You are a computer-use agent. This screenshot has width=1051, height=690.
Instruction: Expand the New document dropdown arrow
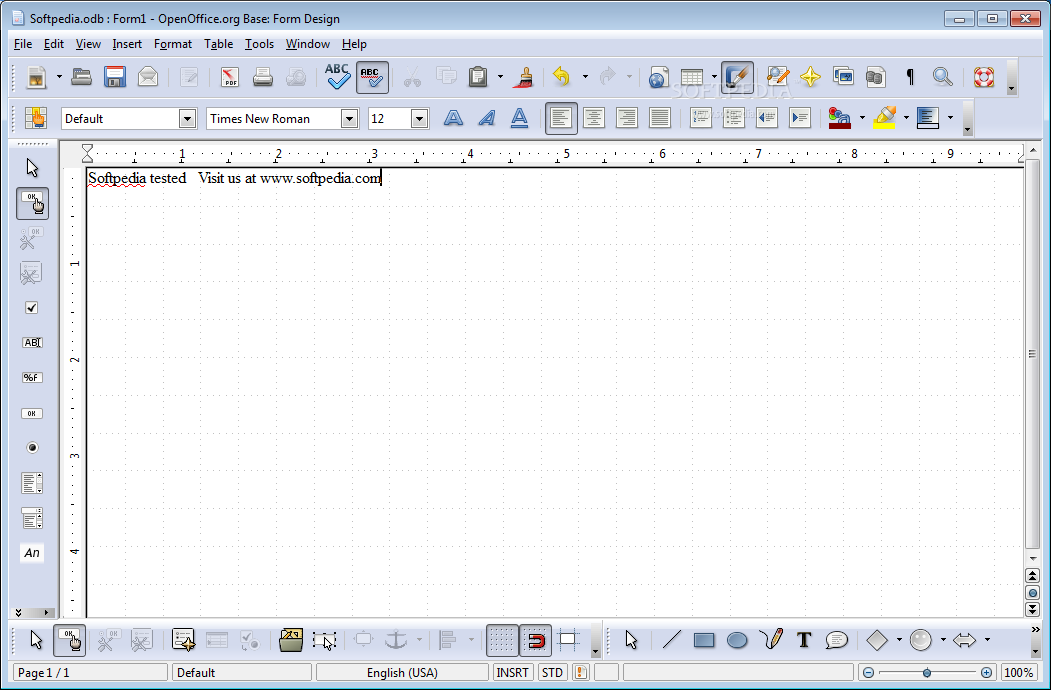(x=59, y=77)
